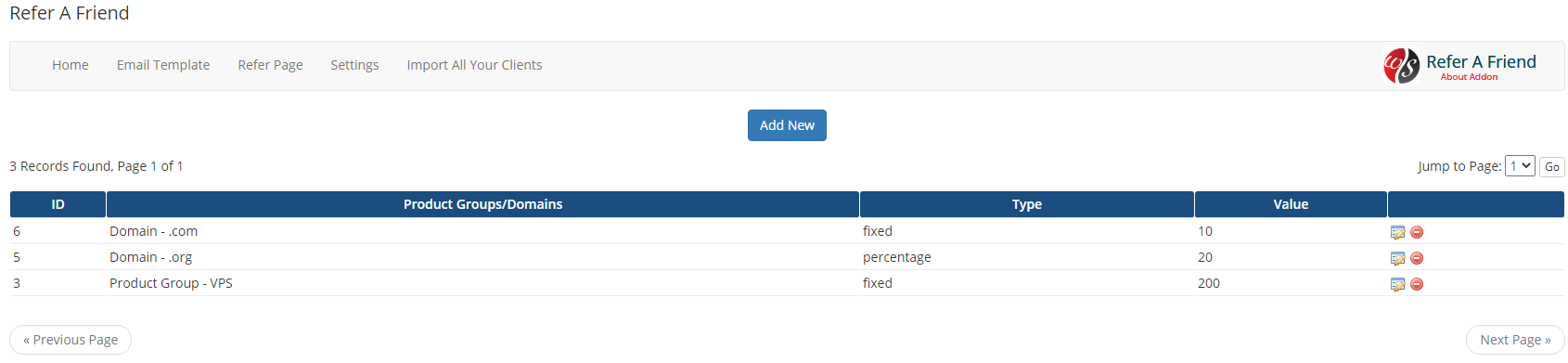Click the Add New button
The height and width of the screenshot is (363, 1568).
pos(787,125)
